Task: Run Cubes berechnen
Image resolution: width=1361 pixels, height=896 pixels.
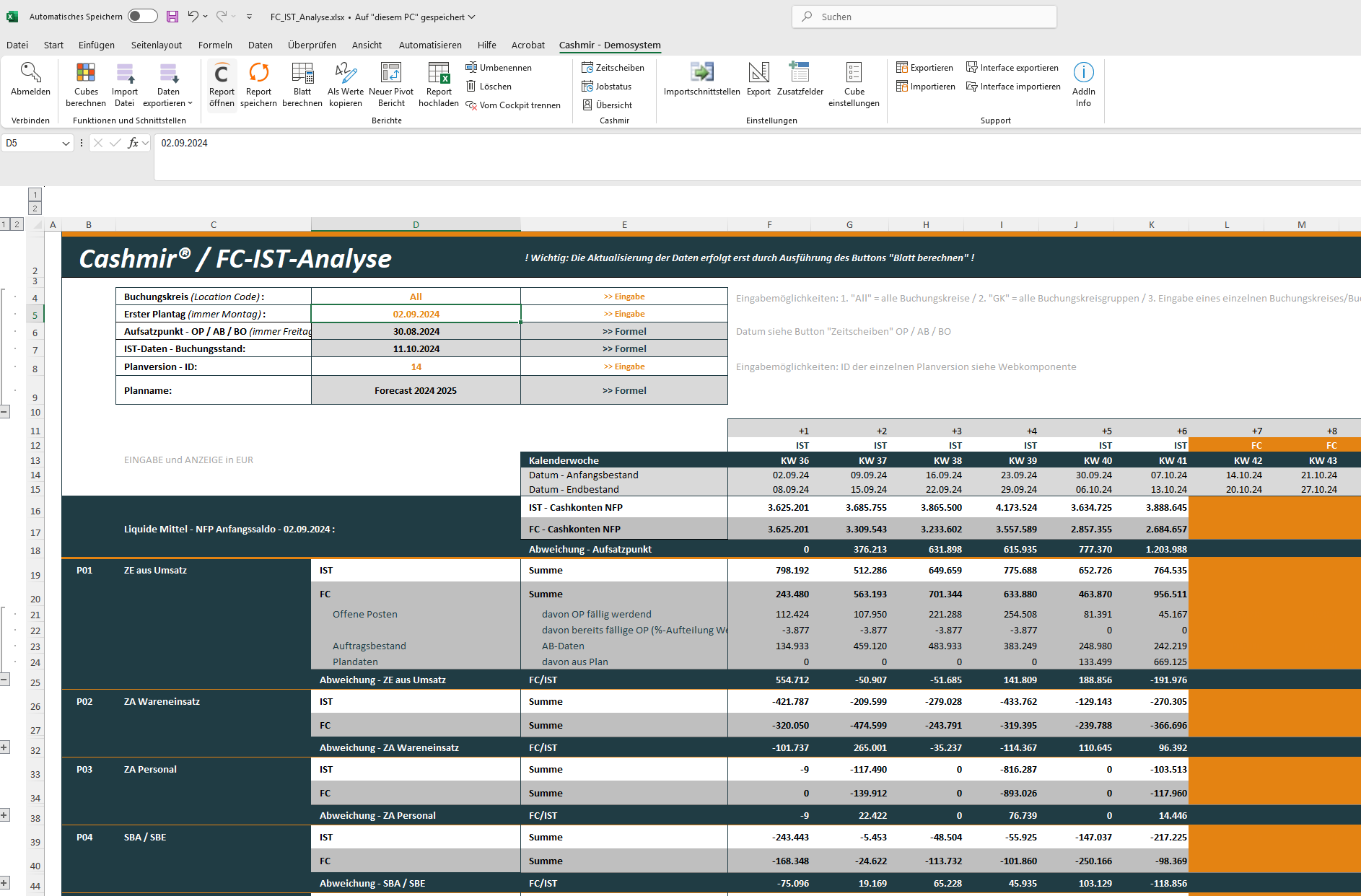Action: click(x=86, y=84)
